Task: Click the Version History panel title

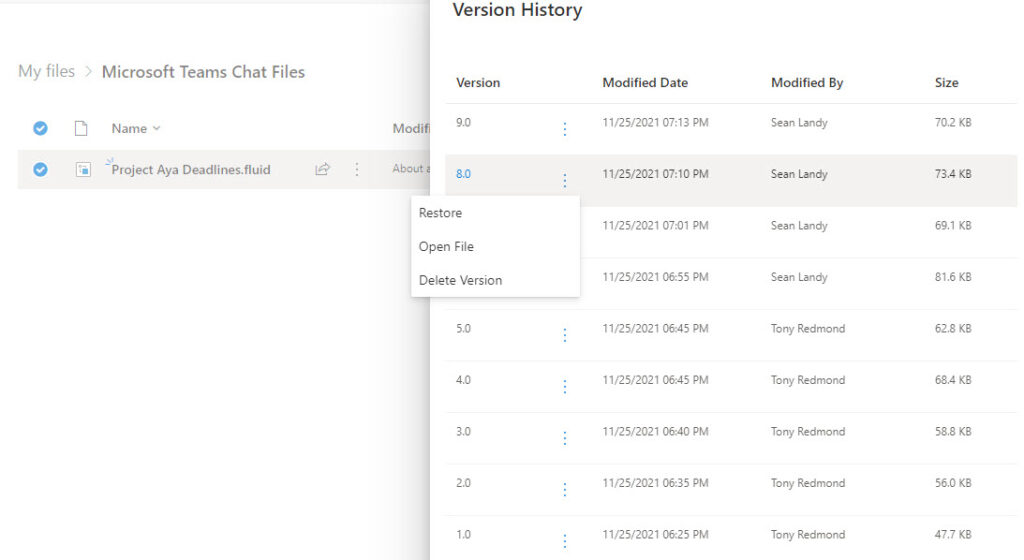Action: pyautogui.click(x=517, y=10)
